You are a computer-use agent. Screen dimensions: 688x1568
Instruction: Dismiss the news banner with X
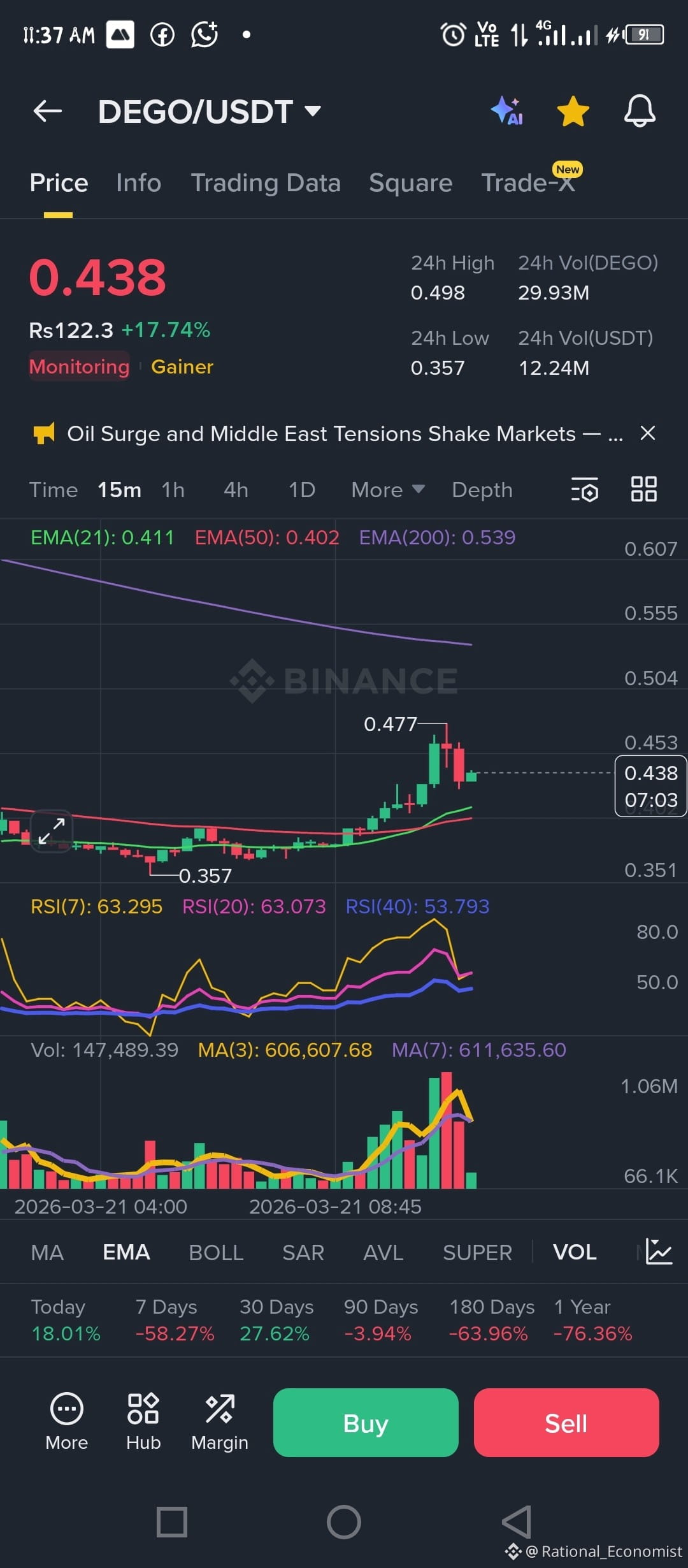tap(648, 433)
